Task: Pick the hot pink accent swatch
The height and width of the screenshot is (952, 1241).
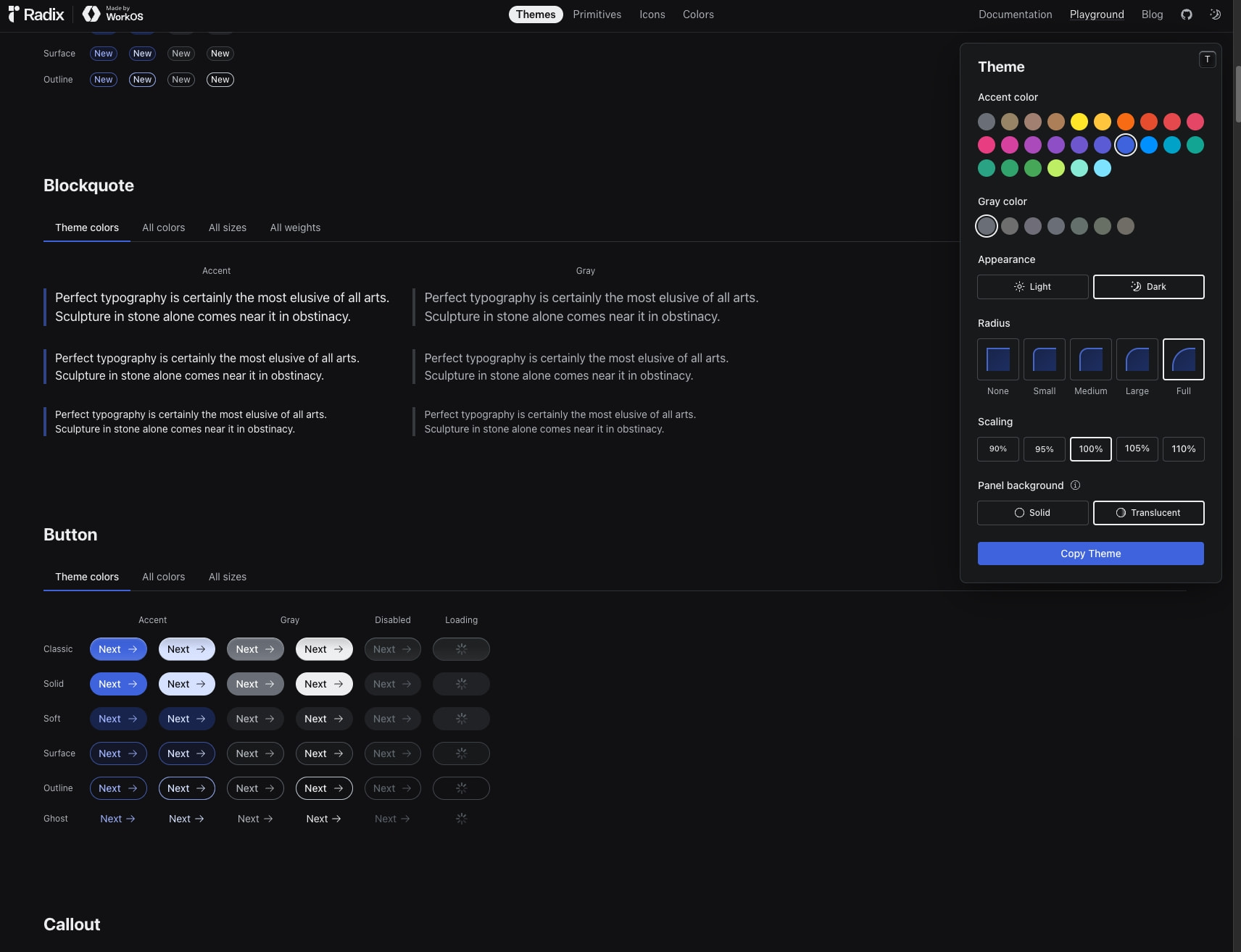Action: coord(987,145)
